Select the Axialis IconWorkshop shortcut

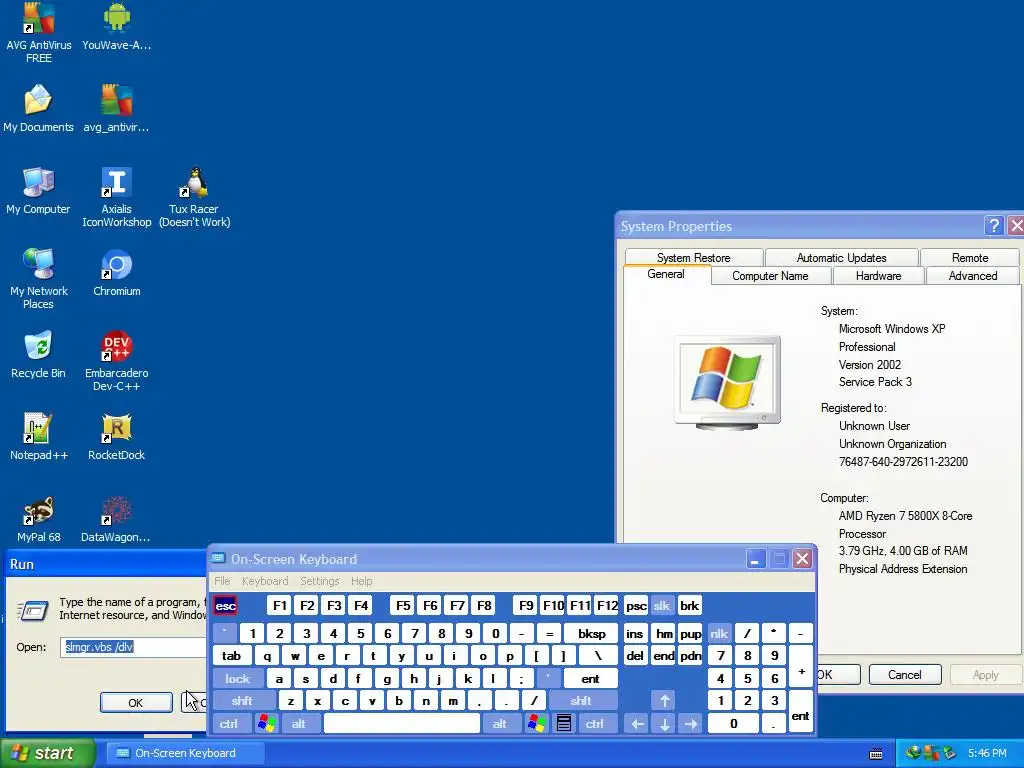116,196
